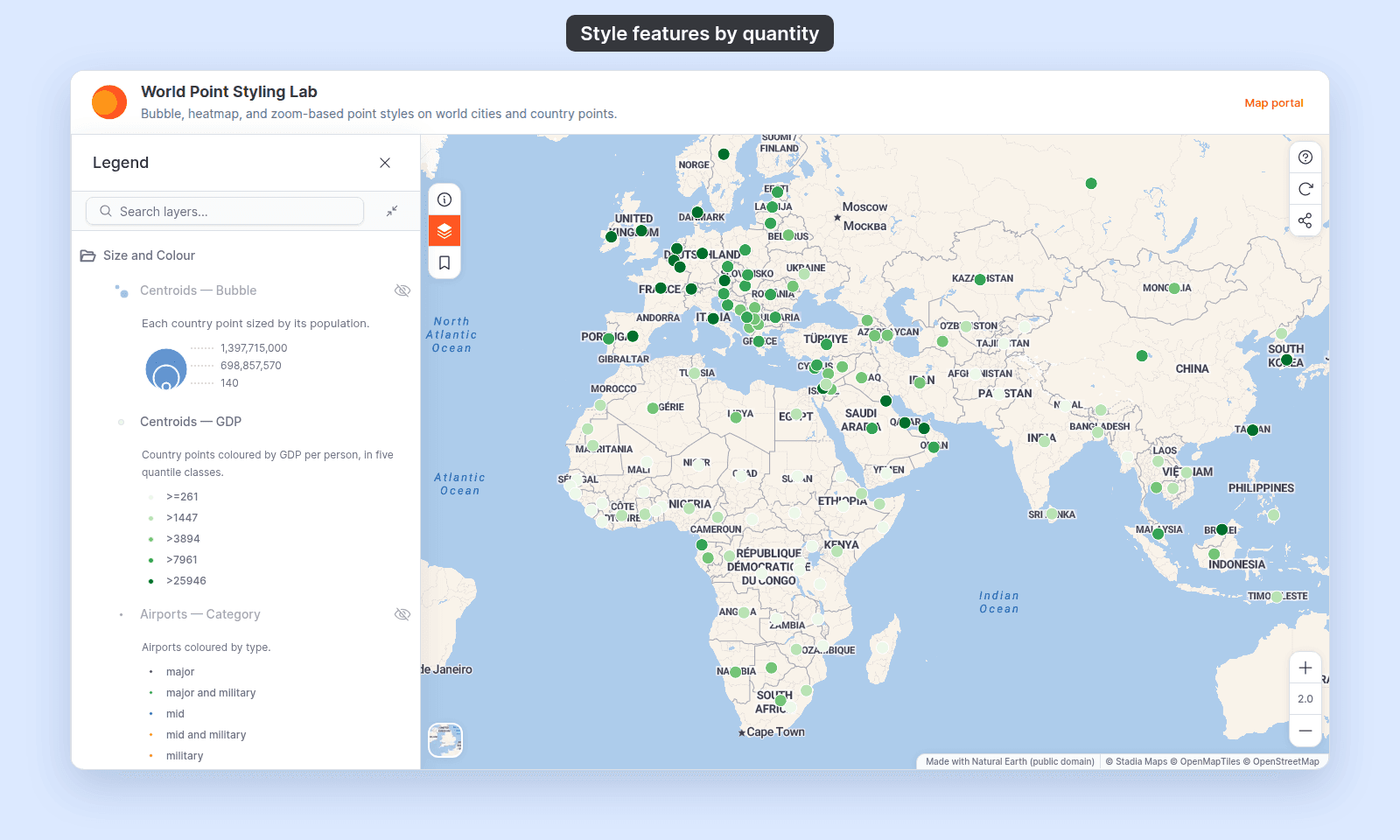Select the Airports — Category layer
This screenshot has width=1400, height=840.
(x=200, y=614)
